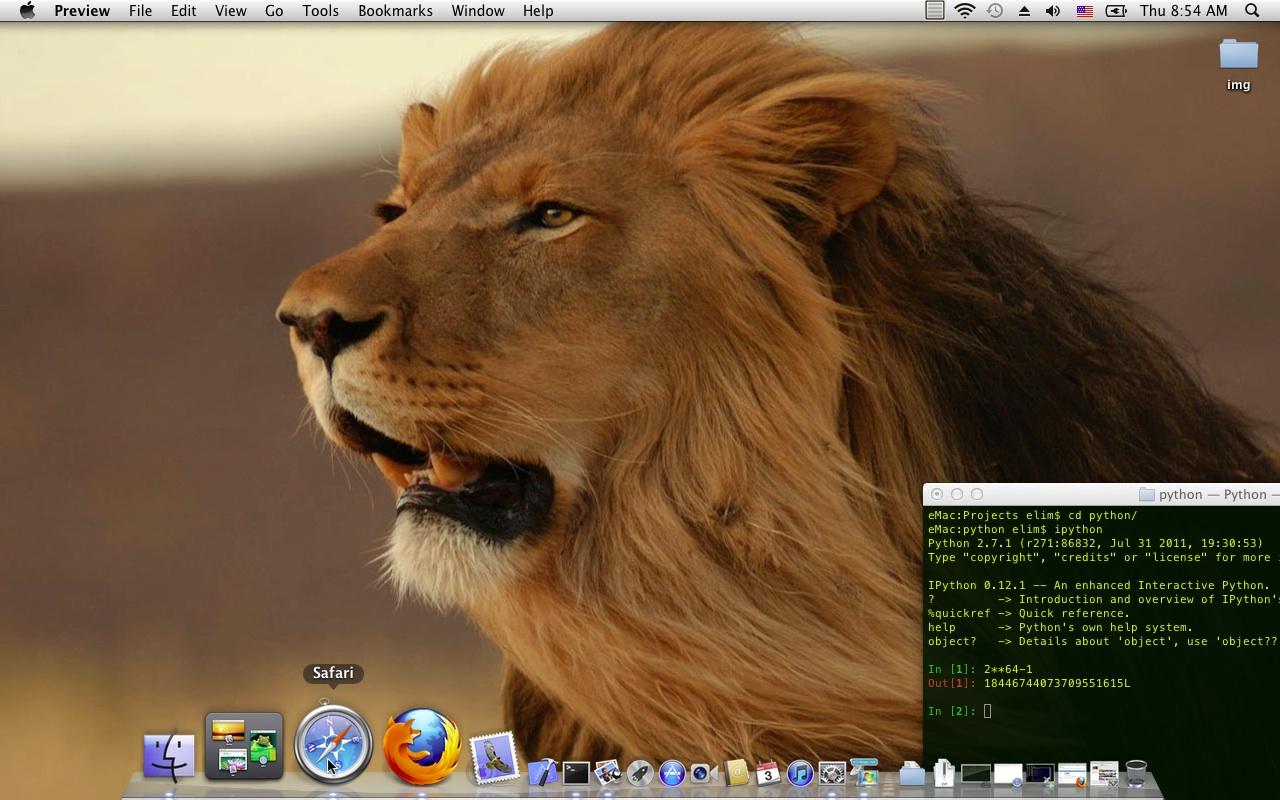Image resolution: width=1280 pixels, height=800 pixels.
Task: Open iTunes icon in Dock
Action: [x=800, y=773]
